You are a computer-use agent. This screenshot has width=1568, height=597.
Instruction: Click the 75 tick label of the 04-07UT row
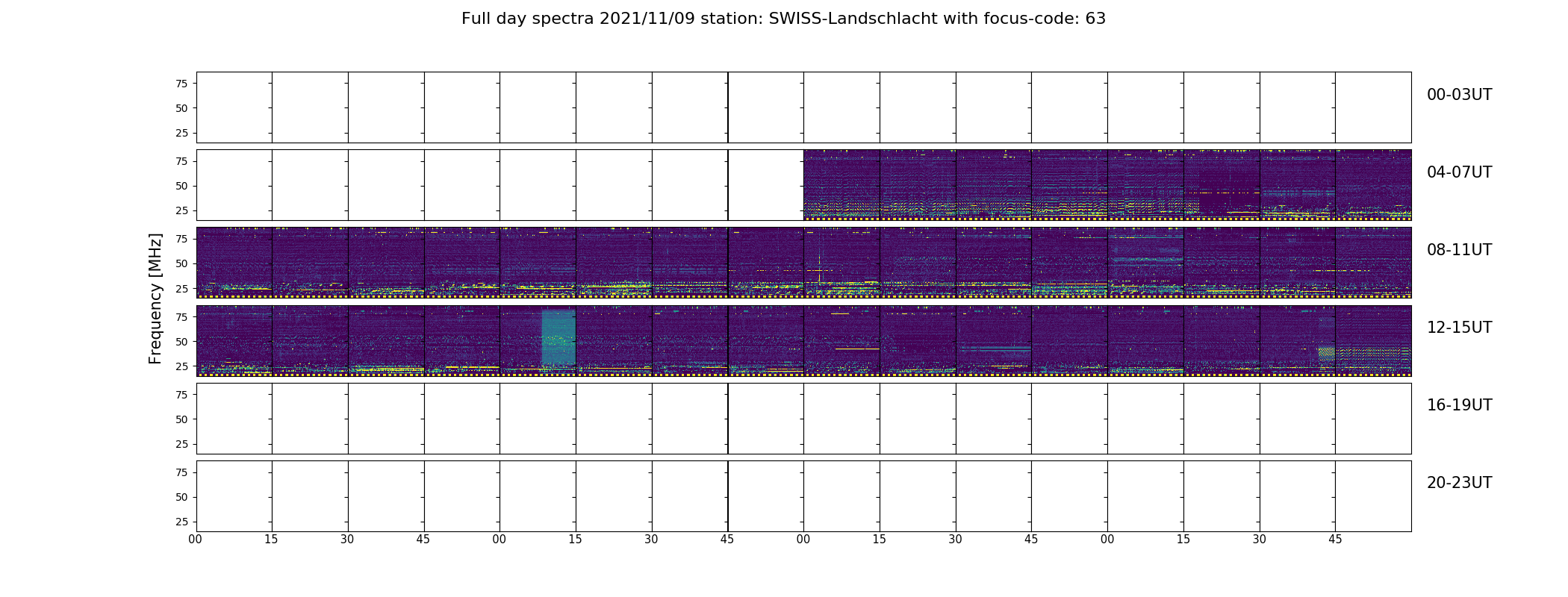(181, 161)
